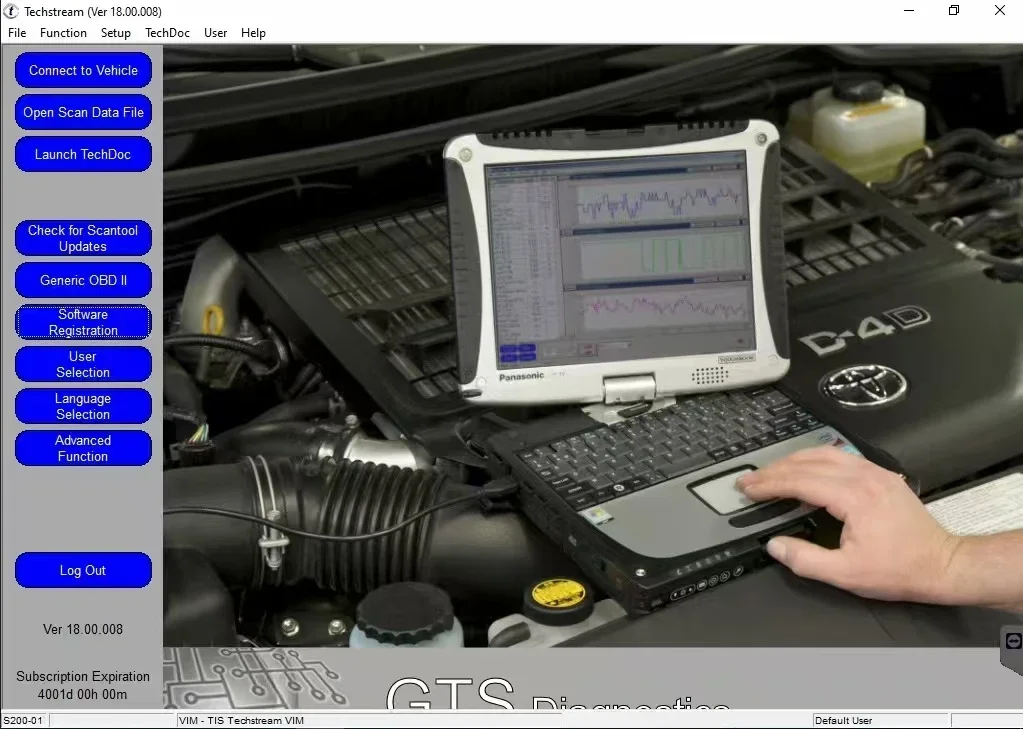Check for Scantool Updates
The image size is (1023, 729).
[84, 238]
